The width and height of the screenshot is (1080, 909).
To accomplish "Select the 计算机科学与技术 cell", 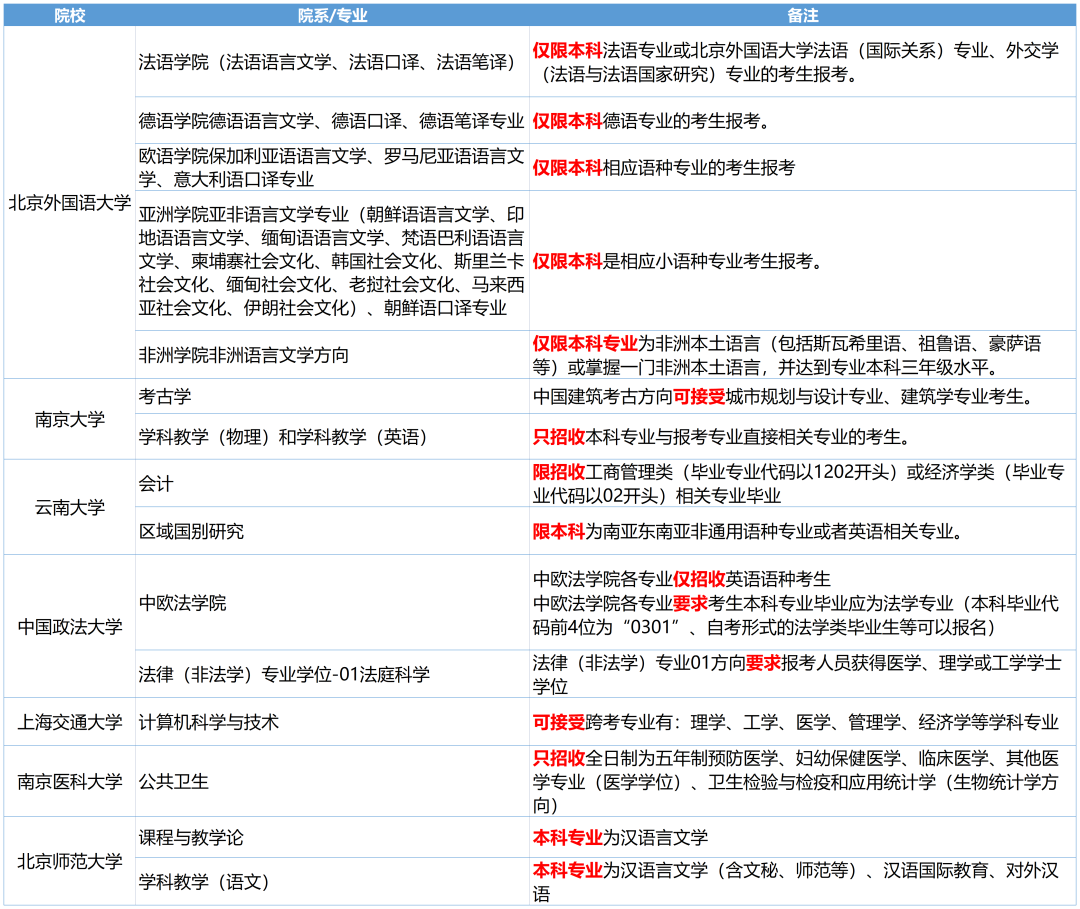I will [x=332, y=722].
